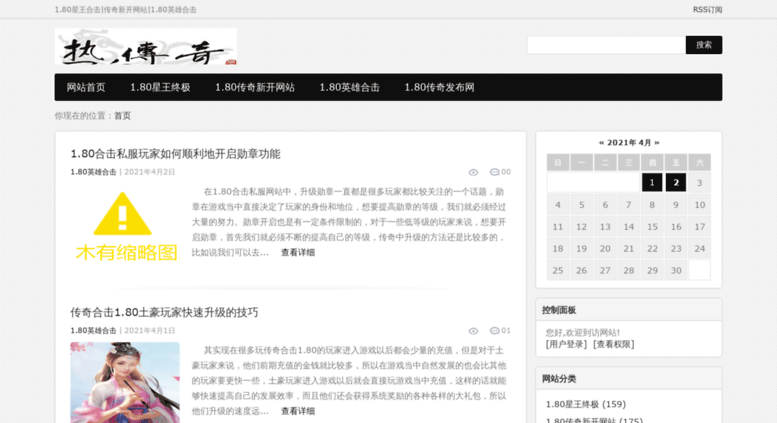Open 1.80英雄合击 in the navigation bar

pos(349,87)
